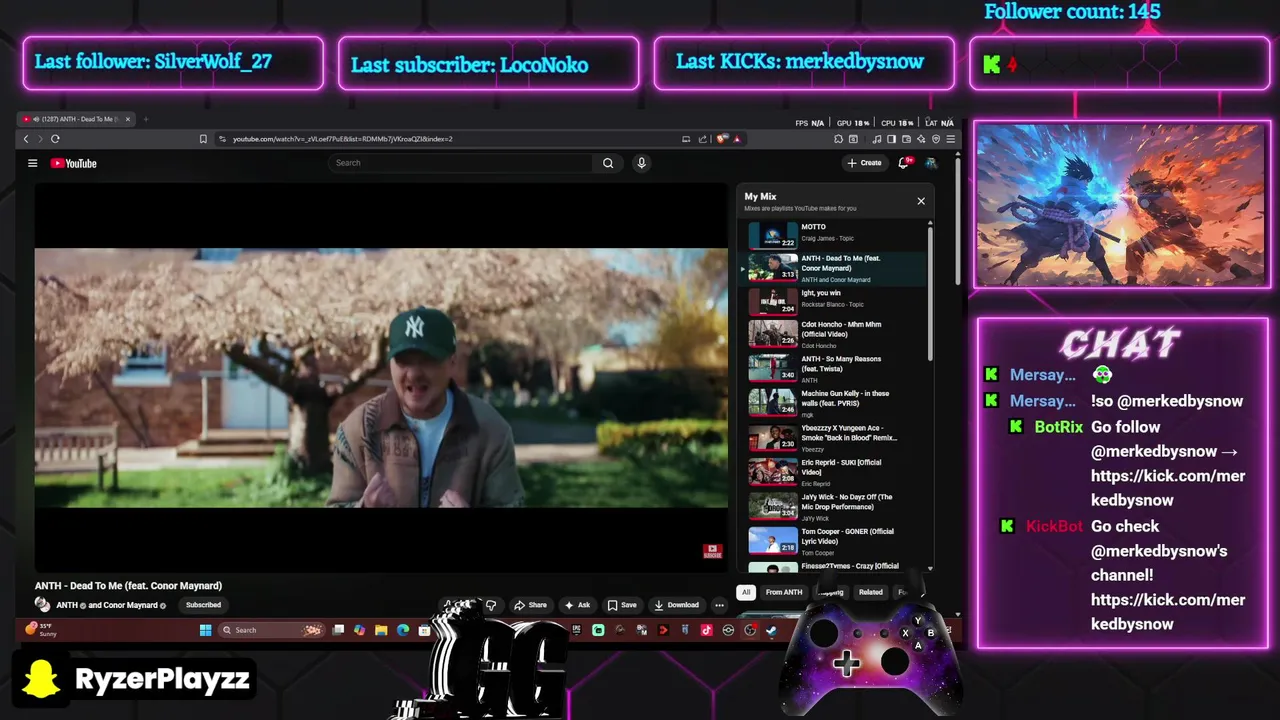1280x720 pixels.
Task: Save the video to a playlist
Action: pyautogui.click(x=621, y=605)
